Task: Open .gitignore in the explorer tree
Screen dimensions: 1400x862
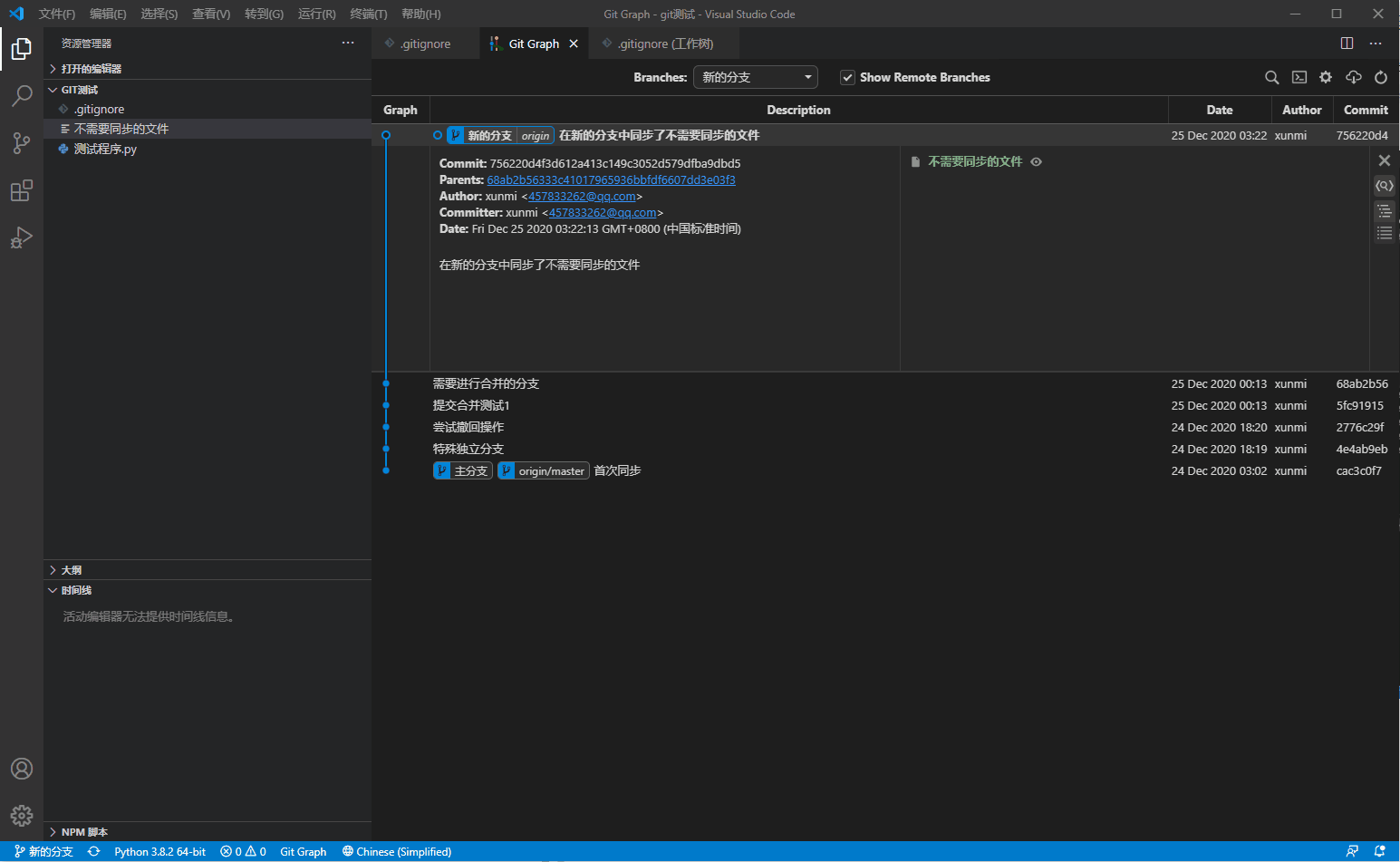Action: [208, 109]
